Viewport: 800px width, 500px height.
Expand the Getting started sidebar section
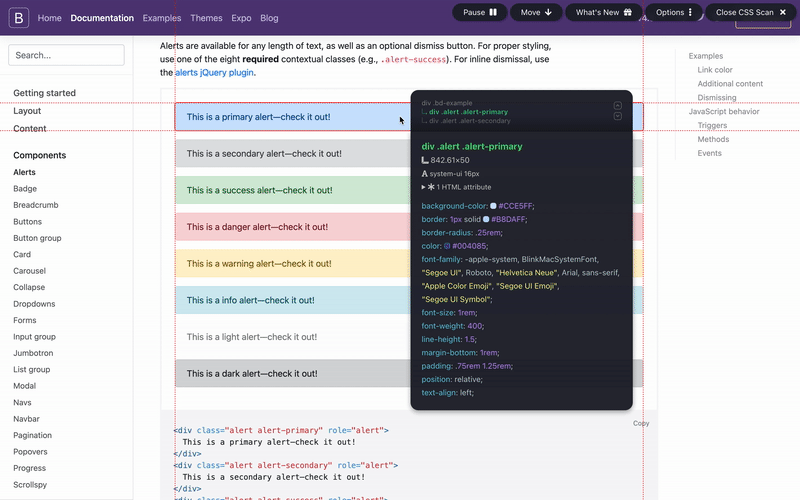pos(44,93)
